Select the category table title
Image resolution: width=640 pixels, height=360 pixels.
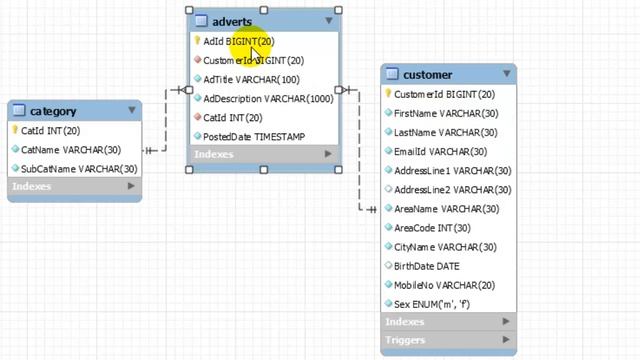click(x=53, y=111)
